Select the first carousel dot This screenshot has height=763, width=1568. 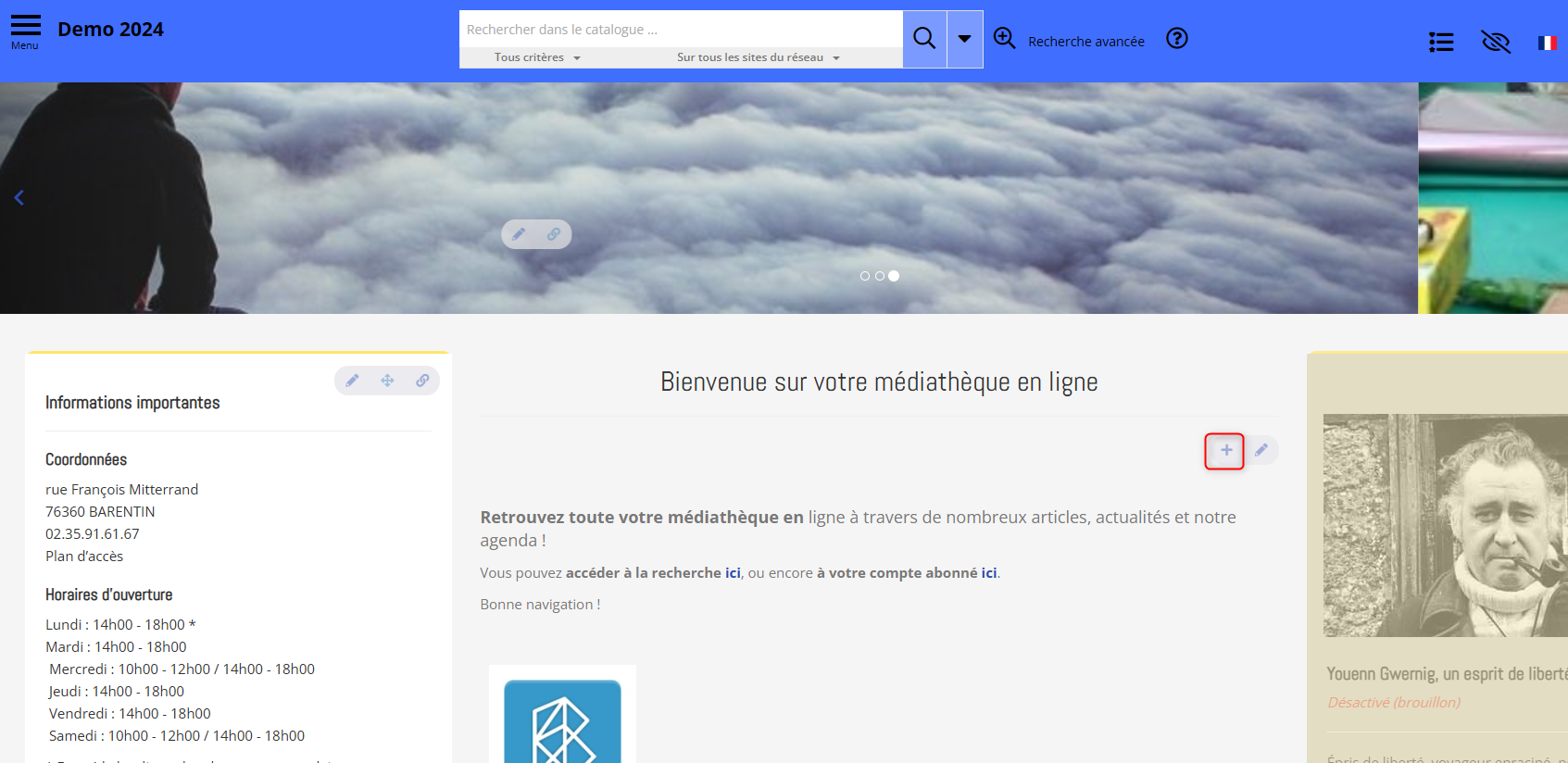pyautogui.click(x=864, y=276)
